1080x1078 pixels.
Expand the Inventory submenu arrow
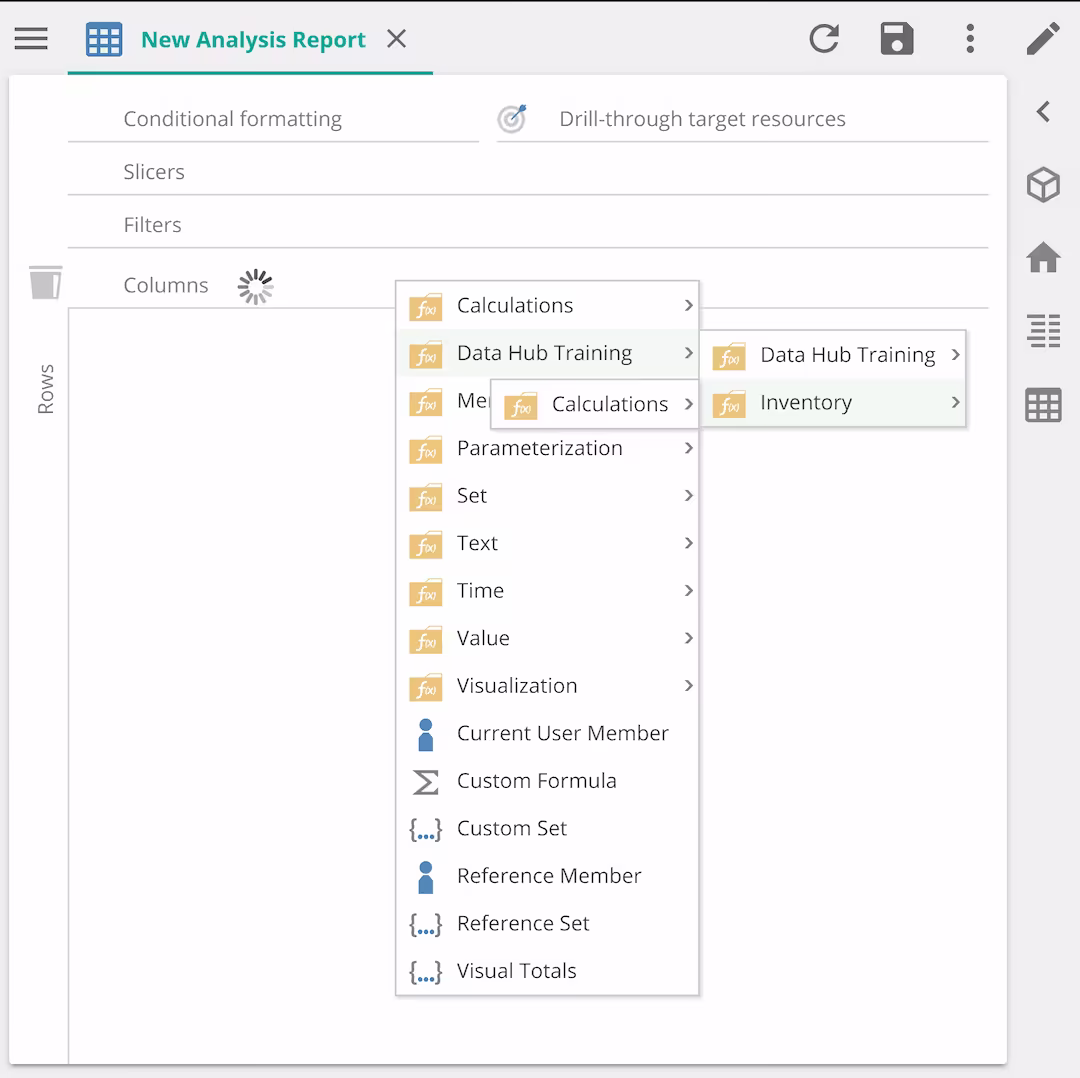(x=955, y=402)
